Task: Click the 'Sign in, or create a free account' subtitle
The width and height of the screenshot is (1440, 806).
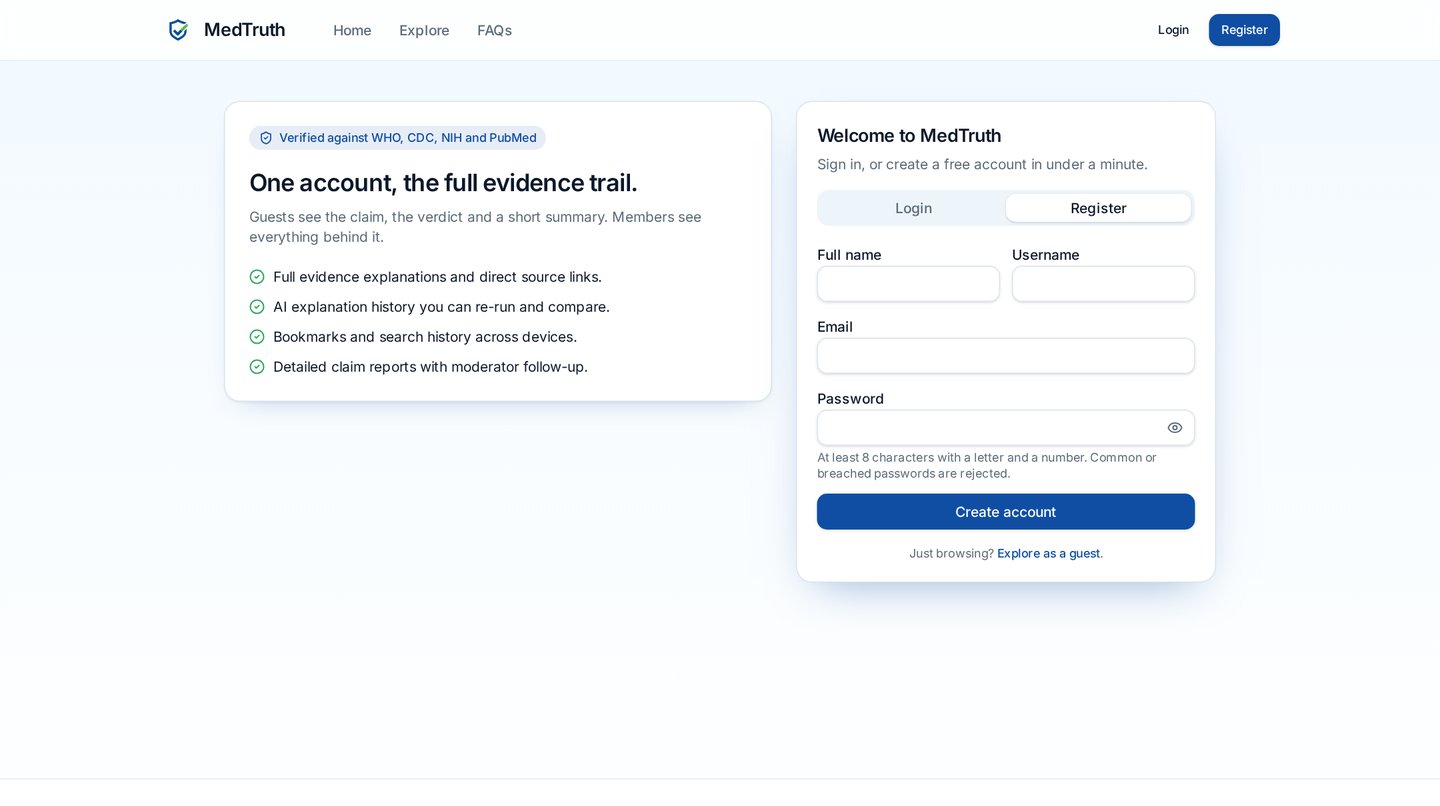Action: point(982,164)
